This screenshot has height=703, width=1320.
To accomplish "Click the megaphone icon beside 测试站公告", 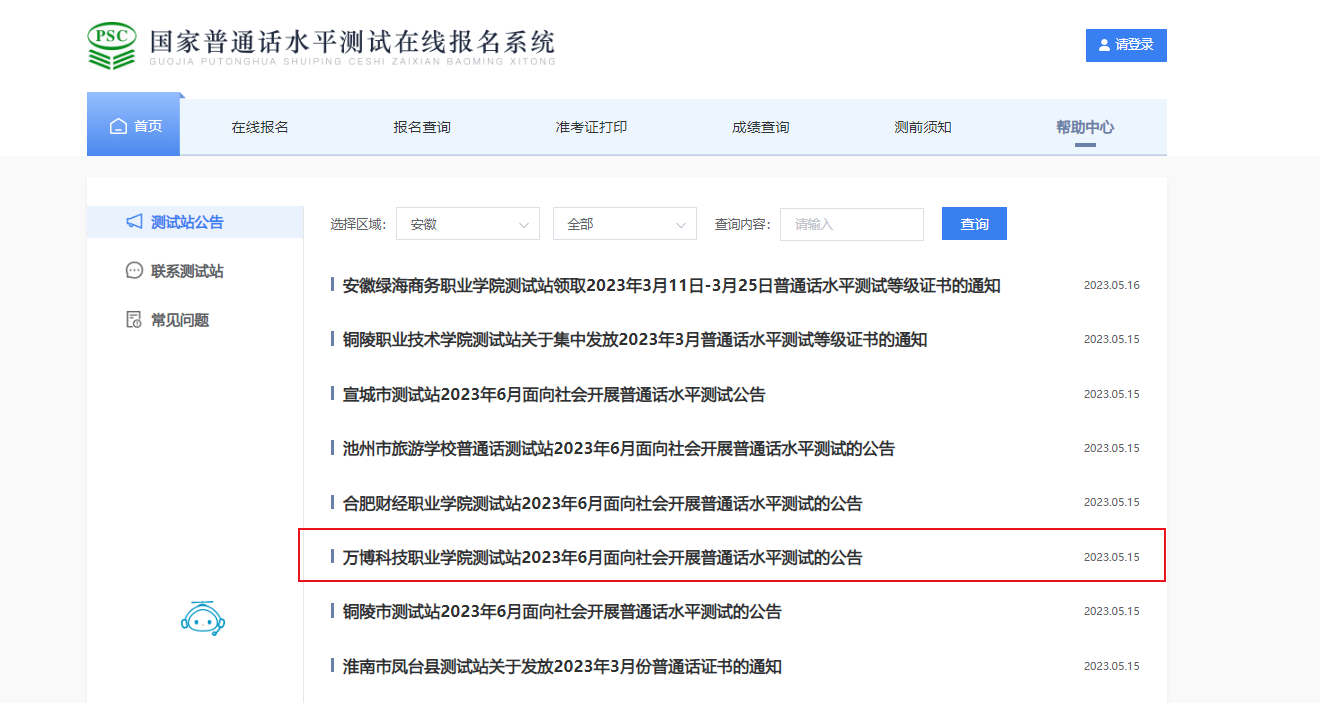I will tap(134, 222).
